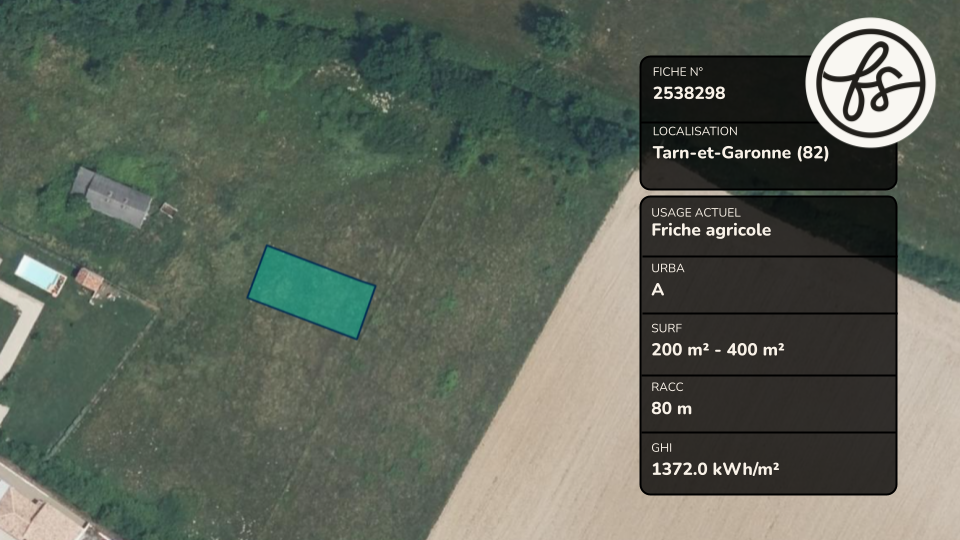Click the 'RACC' label
Image resolution: width=960 pixels, height=540 pixels.
coord(667,387)
